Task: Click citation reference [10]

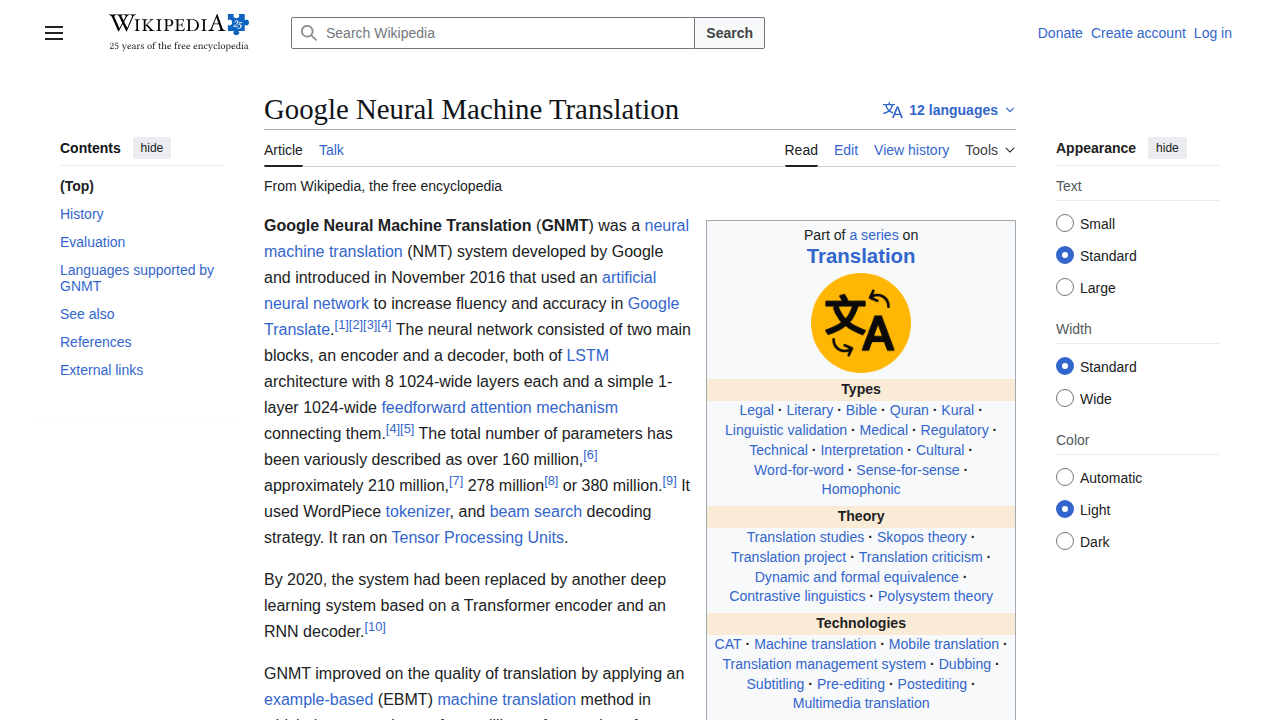Action: (375, 627)
